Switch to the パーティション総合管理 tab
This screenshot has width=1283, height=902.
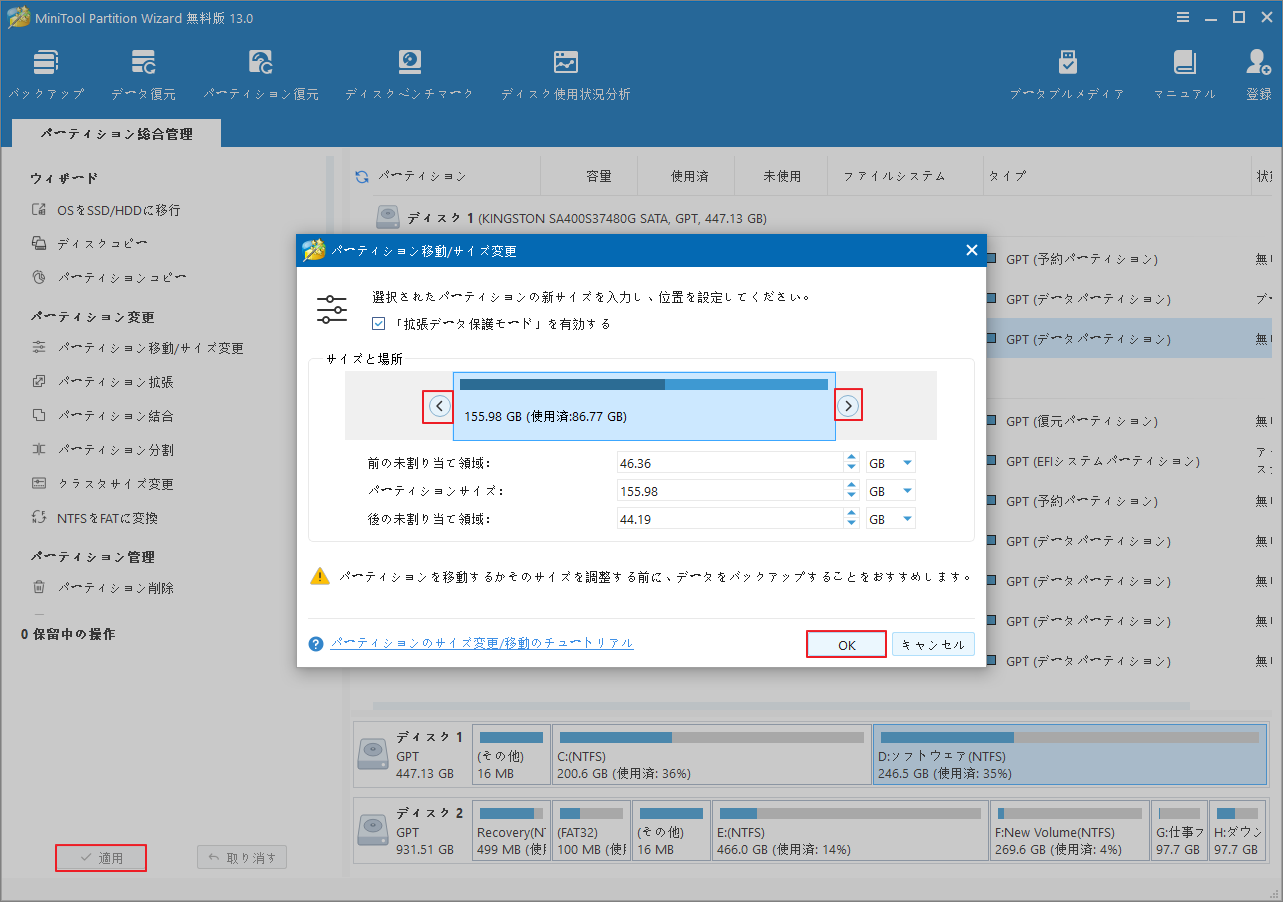tap(115, 131)
